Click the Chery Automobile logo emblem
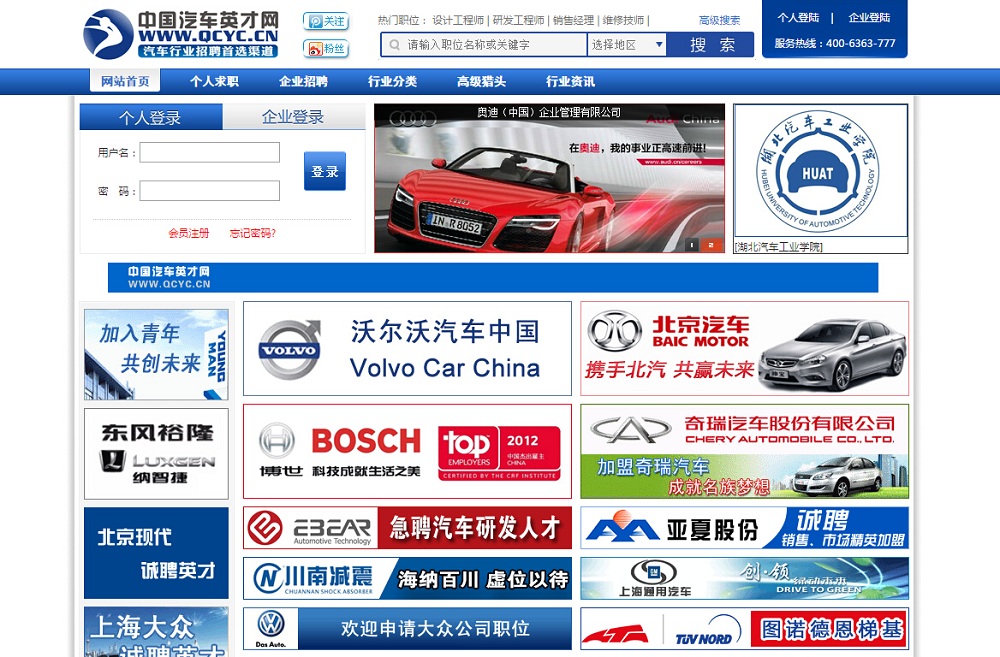The width and height of the screenshot is (1000, 657). tap(630, 430)
